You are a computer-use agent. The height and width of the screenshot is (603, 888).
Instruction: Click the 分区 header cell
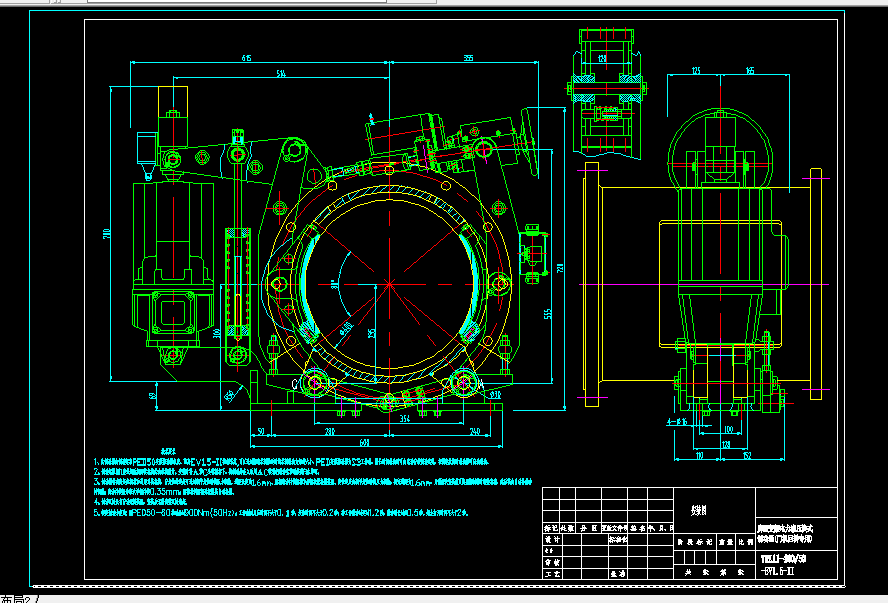588,528
